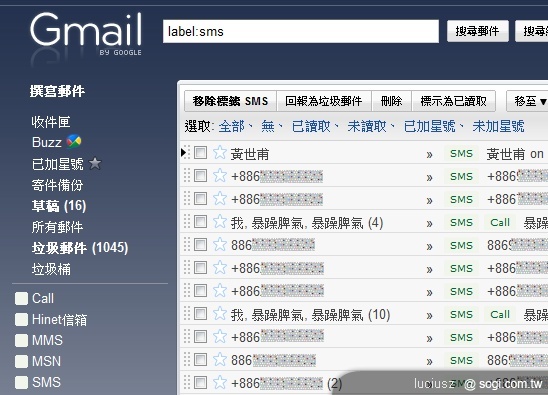Open the Call label in sidebar

coord(43,299)
